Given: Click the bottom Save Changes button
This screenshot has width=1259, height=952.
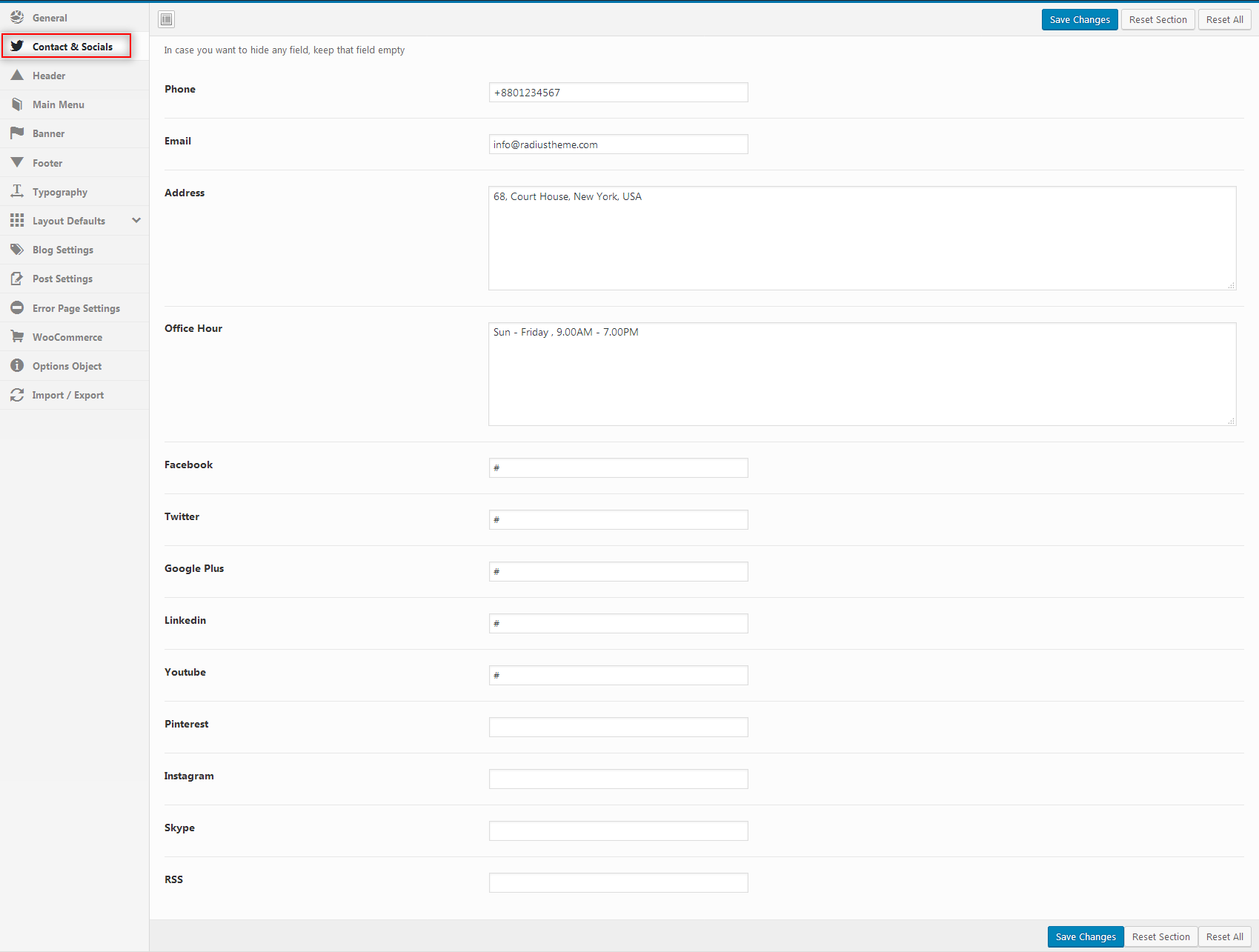Looking at the screenshot, I should [1086, 936].
